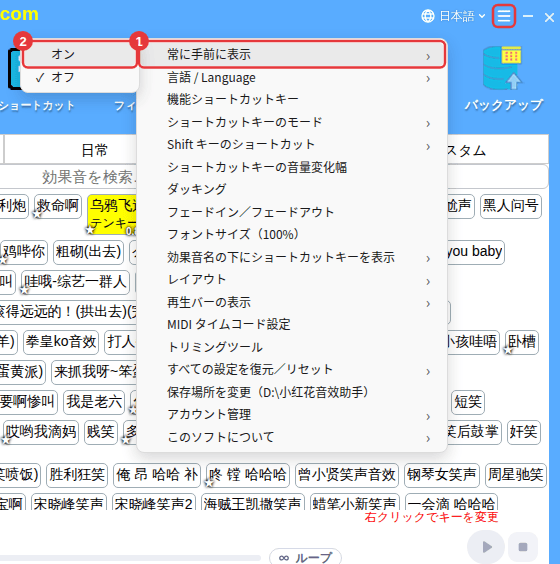Play the 黑人问号 sound effect
Image resolution: width=560 pixels, height=564 pixels.
(510, 206)
